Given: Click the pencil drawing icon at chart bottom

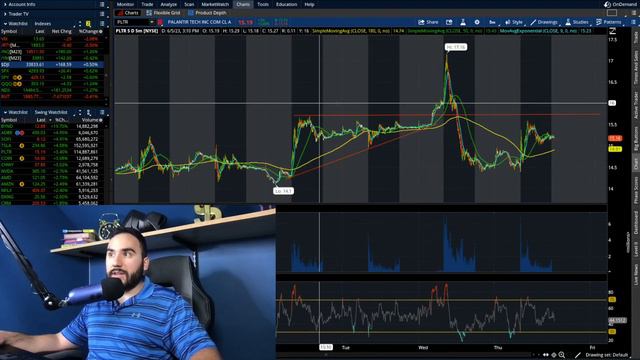Looking at the screenshot, I should click(x=578, y=355).
